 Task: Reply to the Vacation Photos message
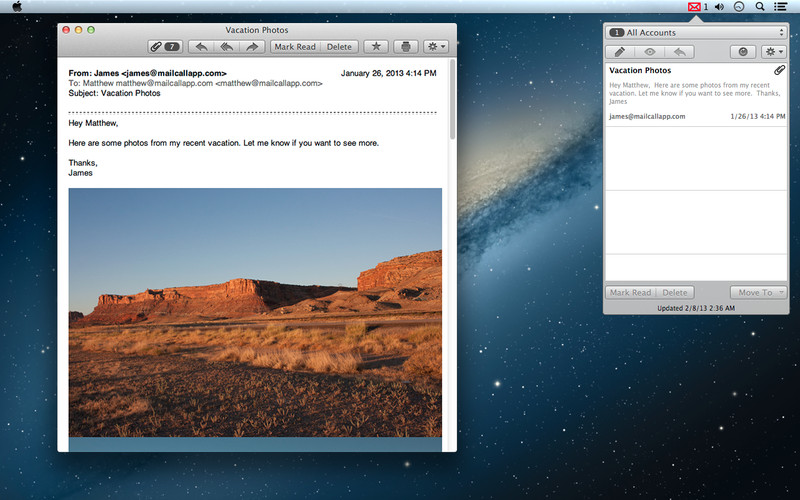point(202,46)
